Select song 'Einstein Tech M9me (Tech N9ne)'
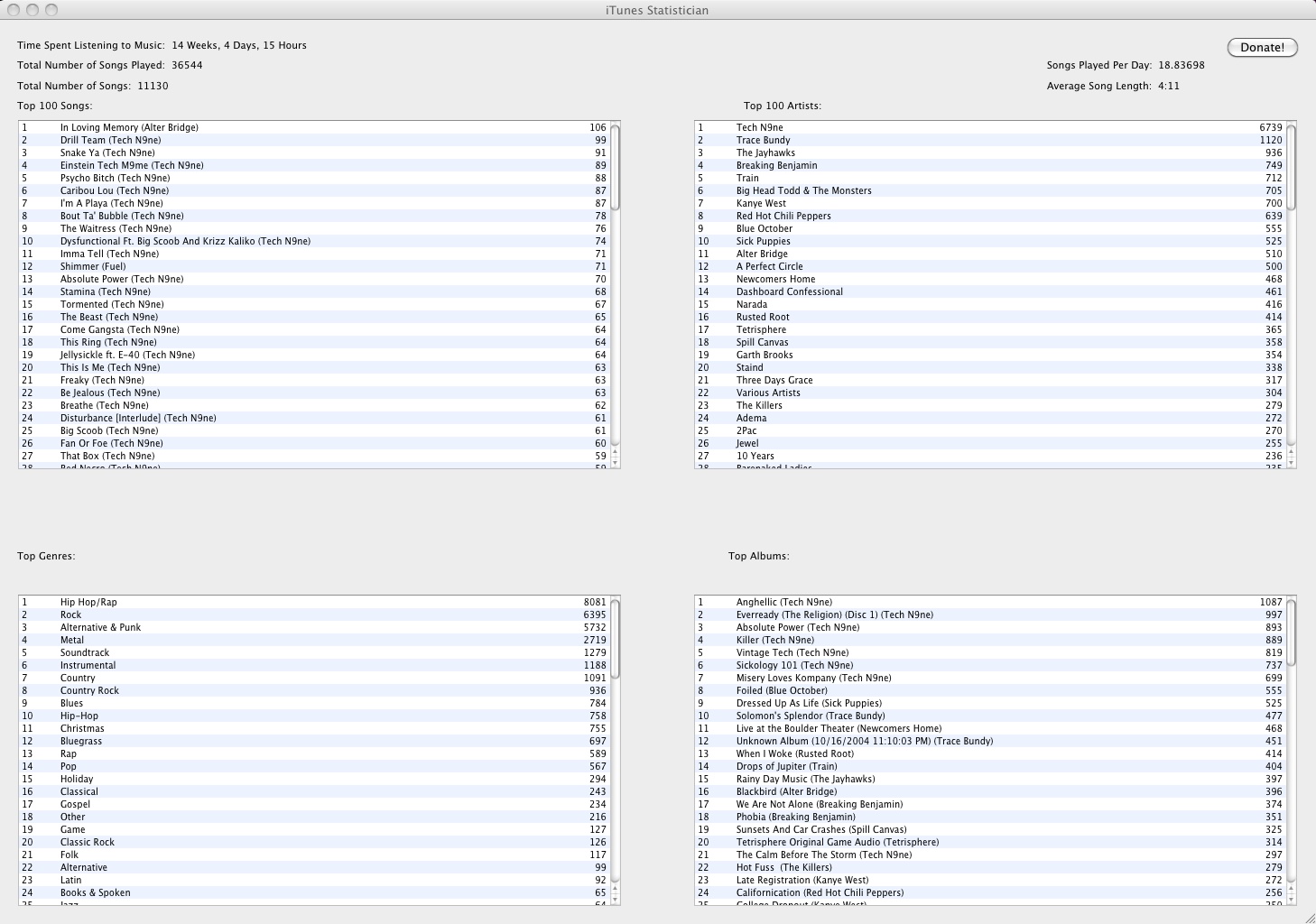 click(x=314, y=165)
